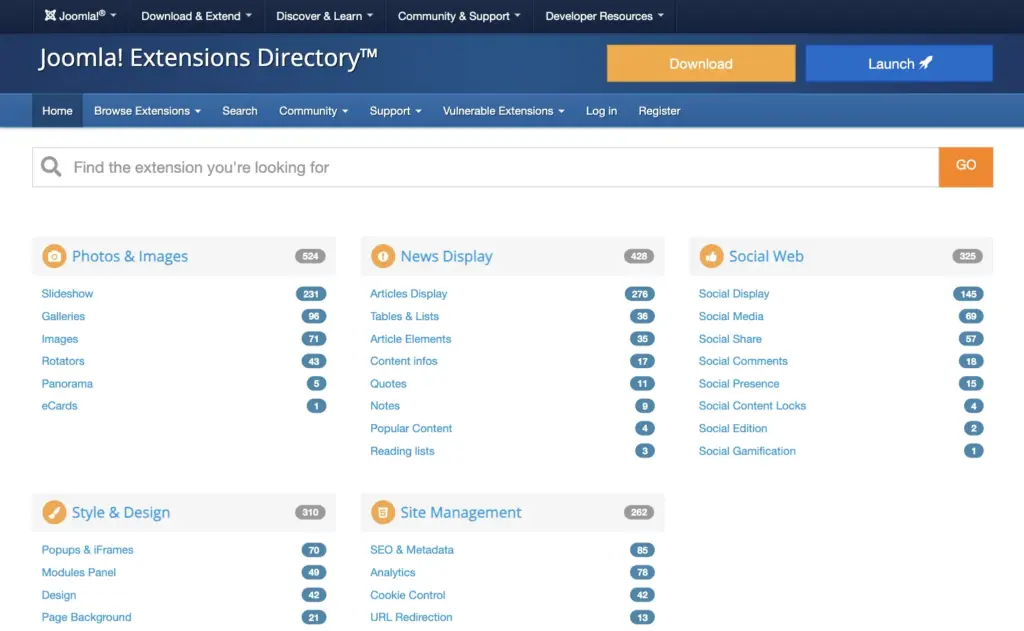Open Articles Display subcategory
Image resolution: width=1024 pixels, height=631 pixels.
coord(408,294)
